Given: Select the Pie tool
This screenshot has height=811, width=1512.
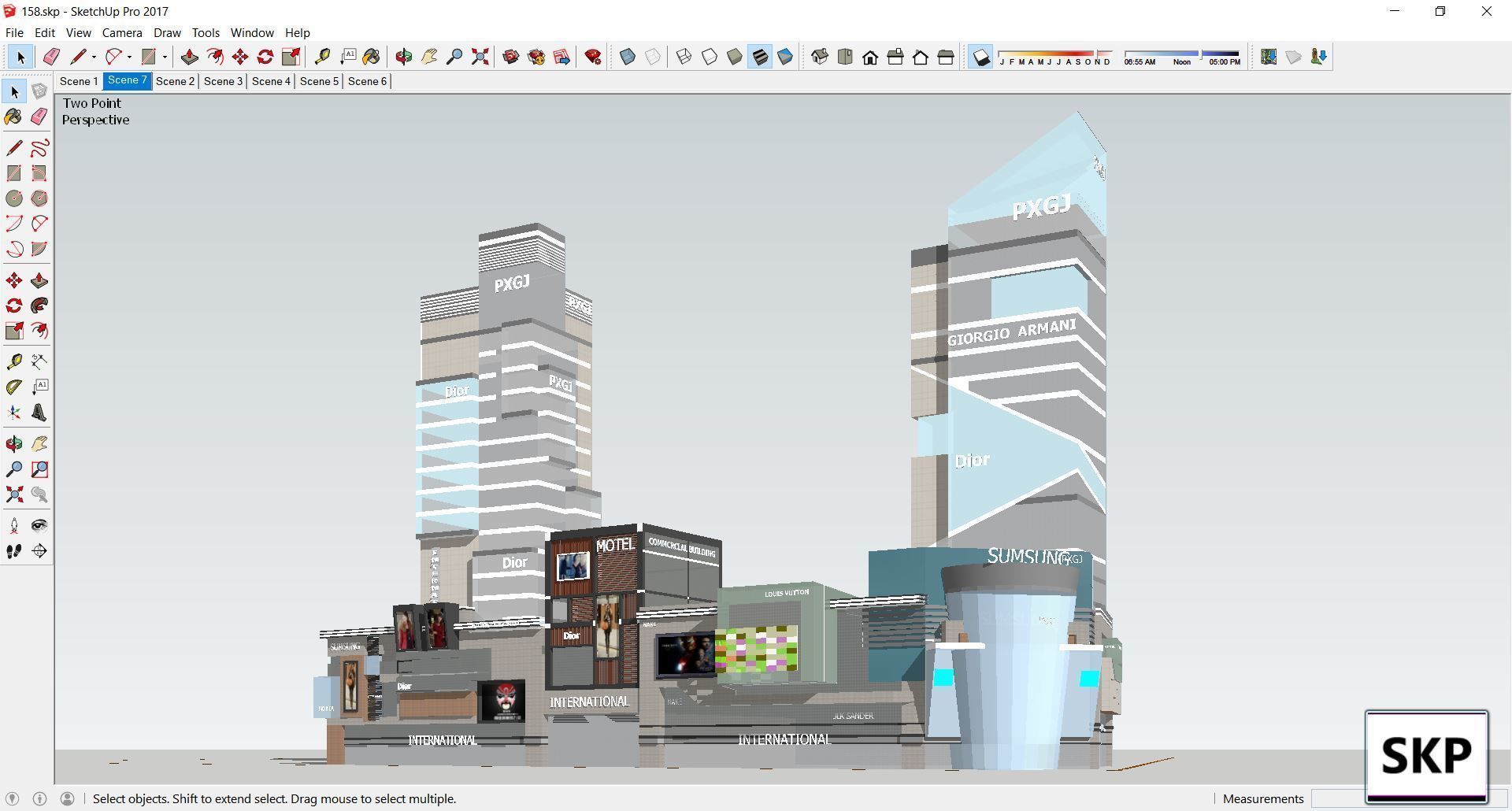Looking at the screenshot, I should pos(39,249).
